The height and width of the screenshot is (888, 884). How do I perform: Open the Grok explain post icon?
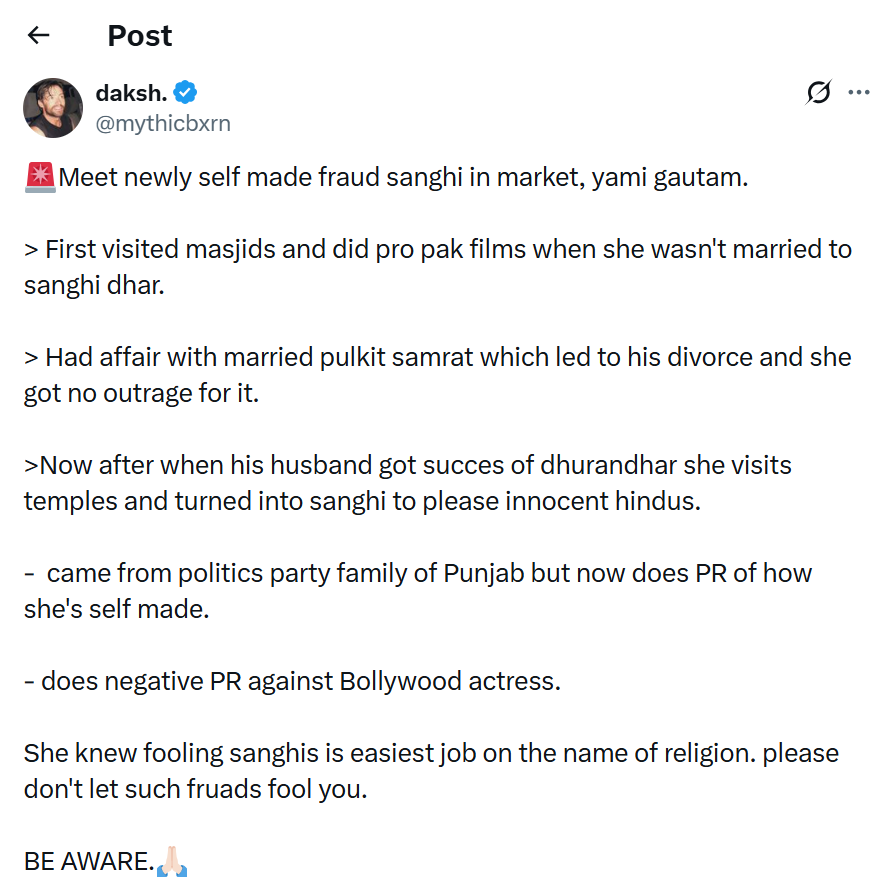[x=818, y=93]
